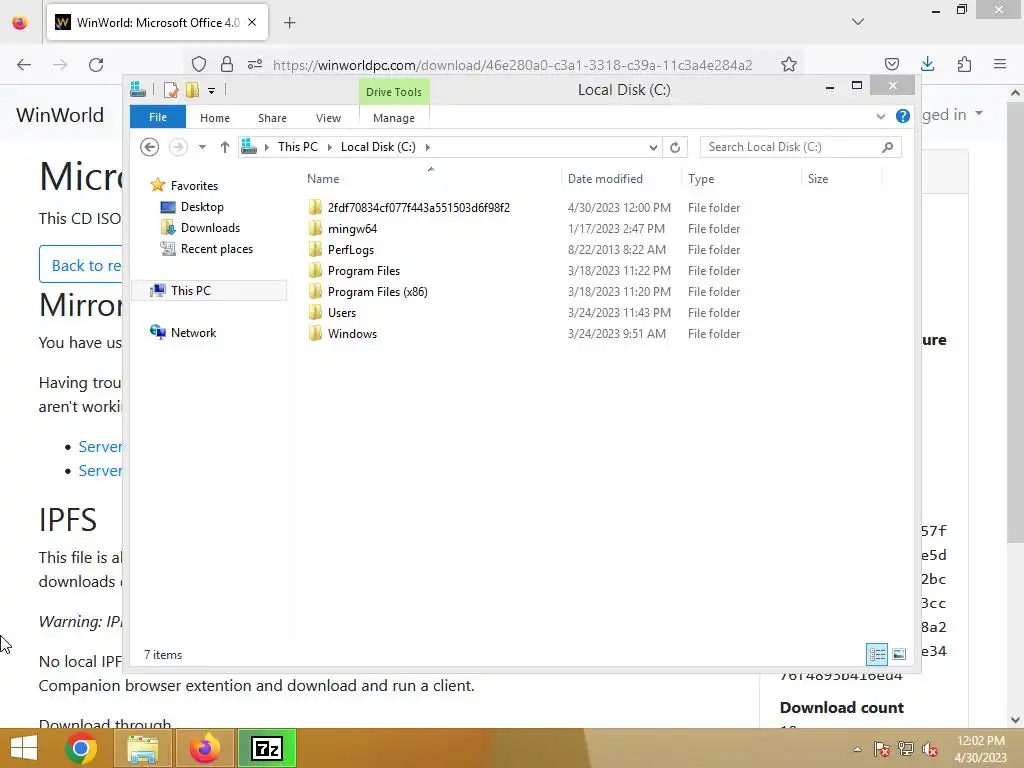The image size is (1024, 768).
Task: Open the Manage tab under Drive Tools
Action: [x=394, y=118]
